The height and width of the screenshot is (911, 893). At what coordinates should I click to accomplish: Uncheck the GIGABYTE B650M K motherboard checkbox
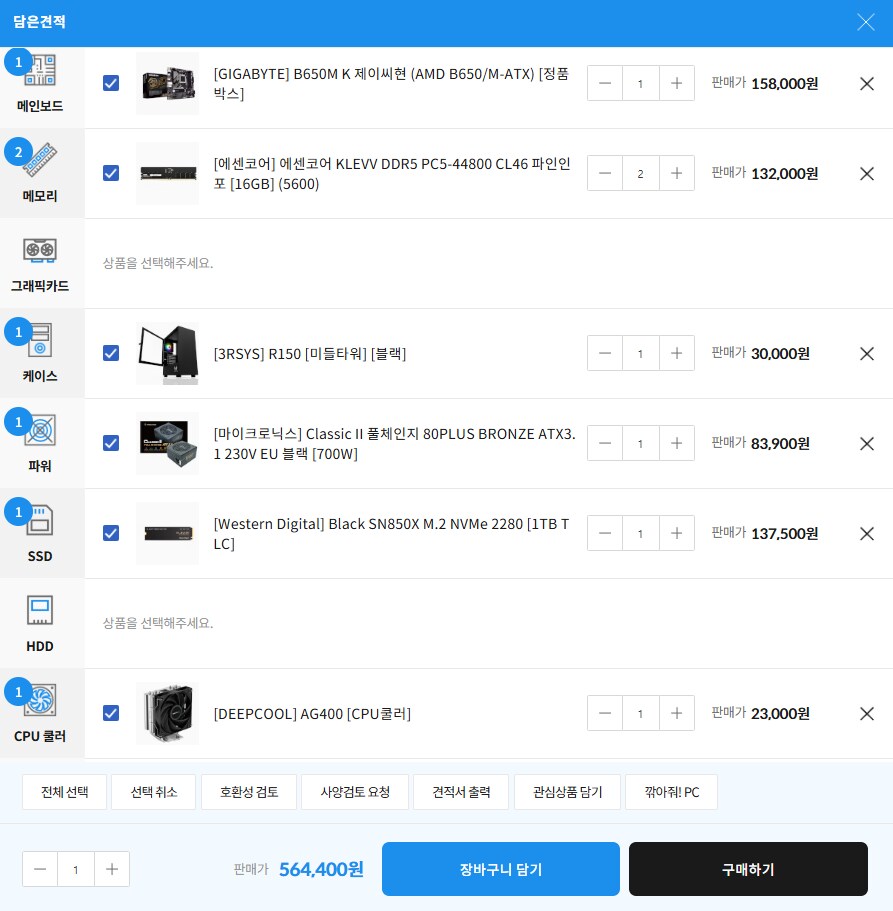tap(111, 83)
